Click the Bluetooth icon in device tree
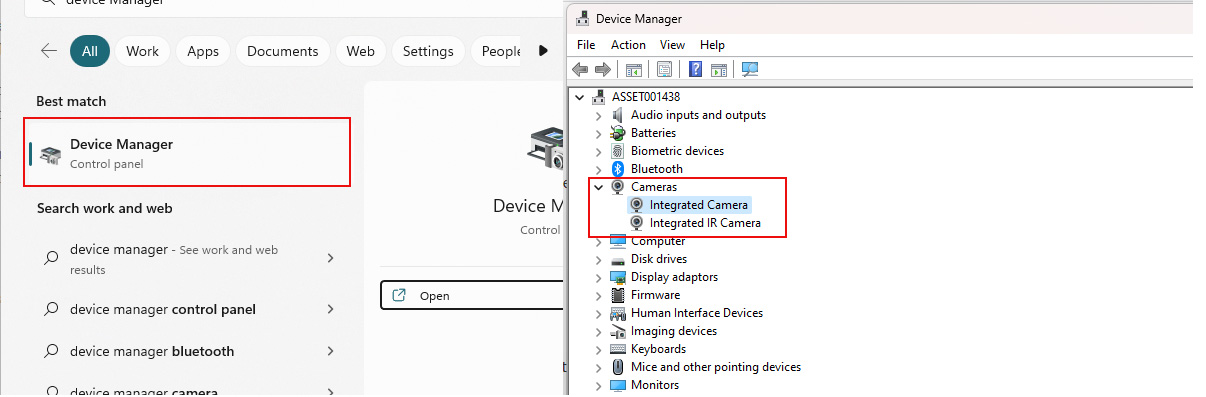Screen dimensions: 1206x397 (618, 169)
